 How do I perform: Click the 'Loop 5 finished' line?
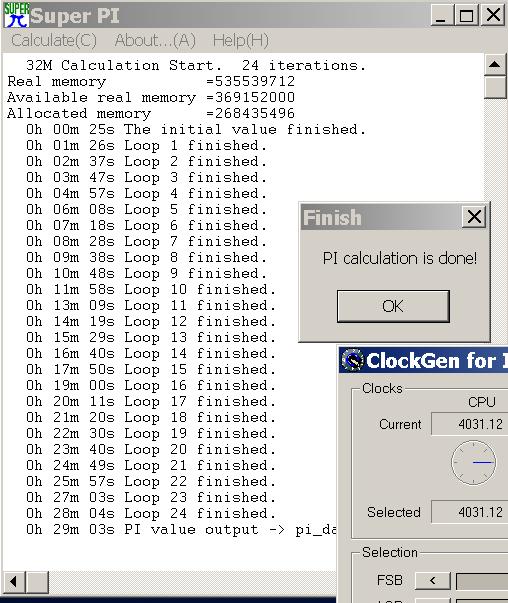(147, 210)
